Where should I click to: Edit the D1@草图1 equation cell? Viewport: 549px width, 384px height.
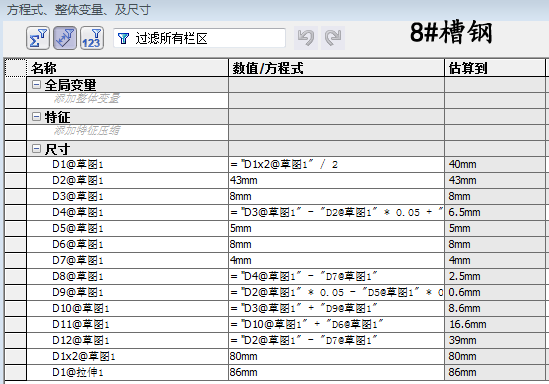click(336, 164)
